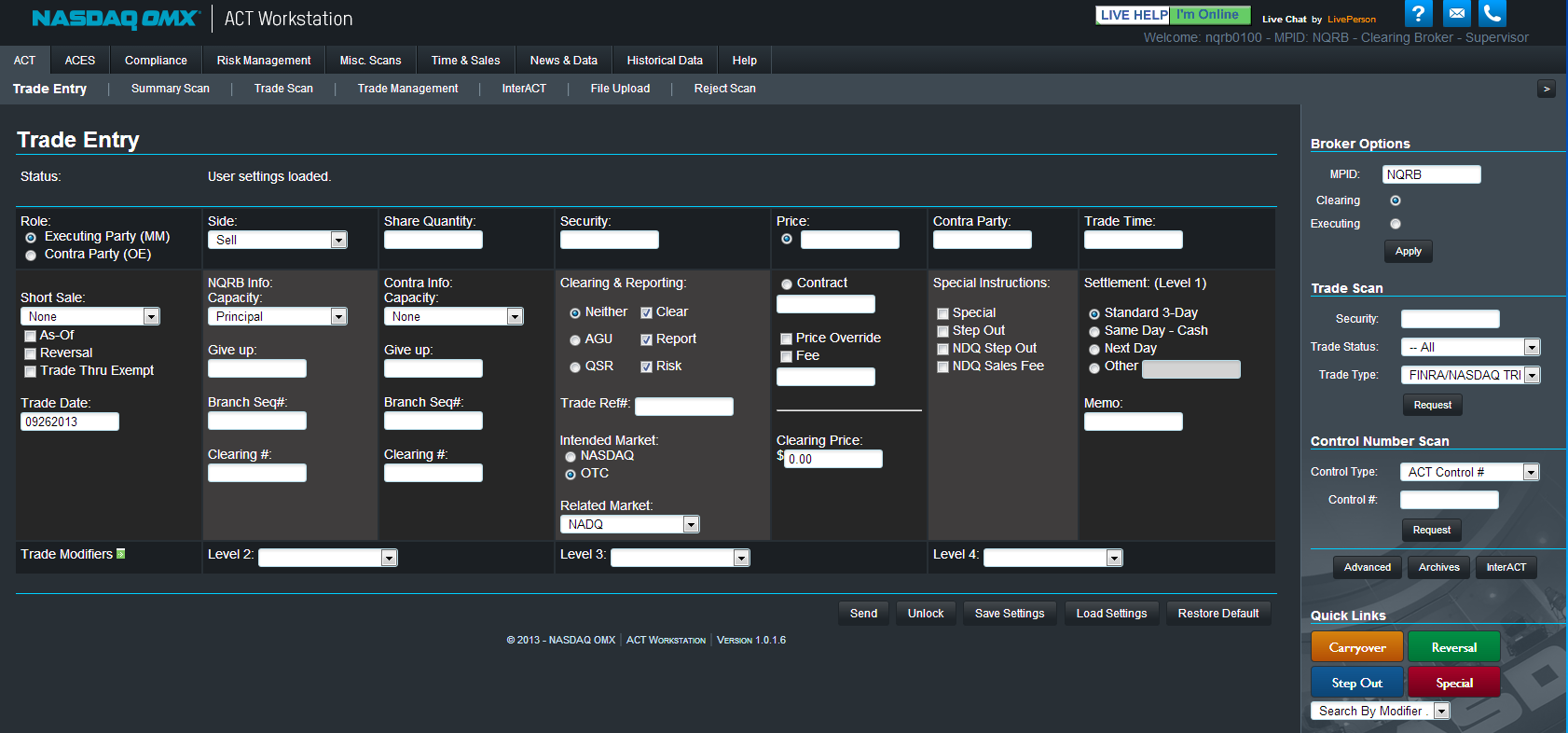Toggle the Risk checkbox

tap(646, 367)
